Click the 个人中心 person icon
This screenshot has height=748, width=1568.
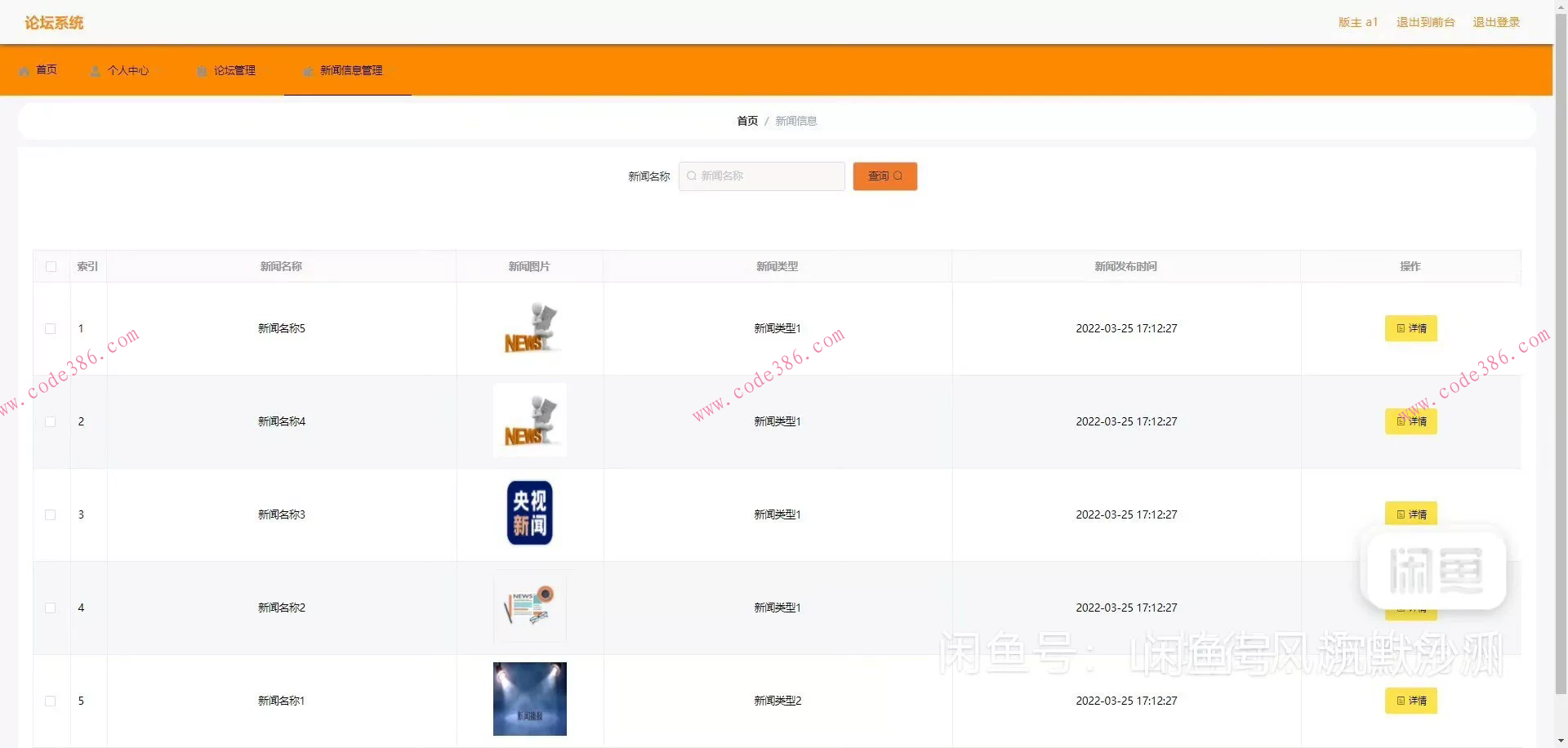tap(96, 70)
